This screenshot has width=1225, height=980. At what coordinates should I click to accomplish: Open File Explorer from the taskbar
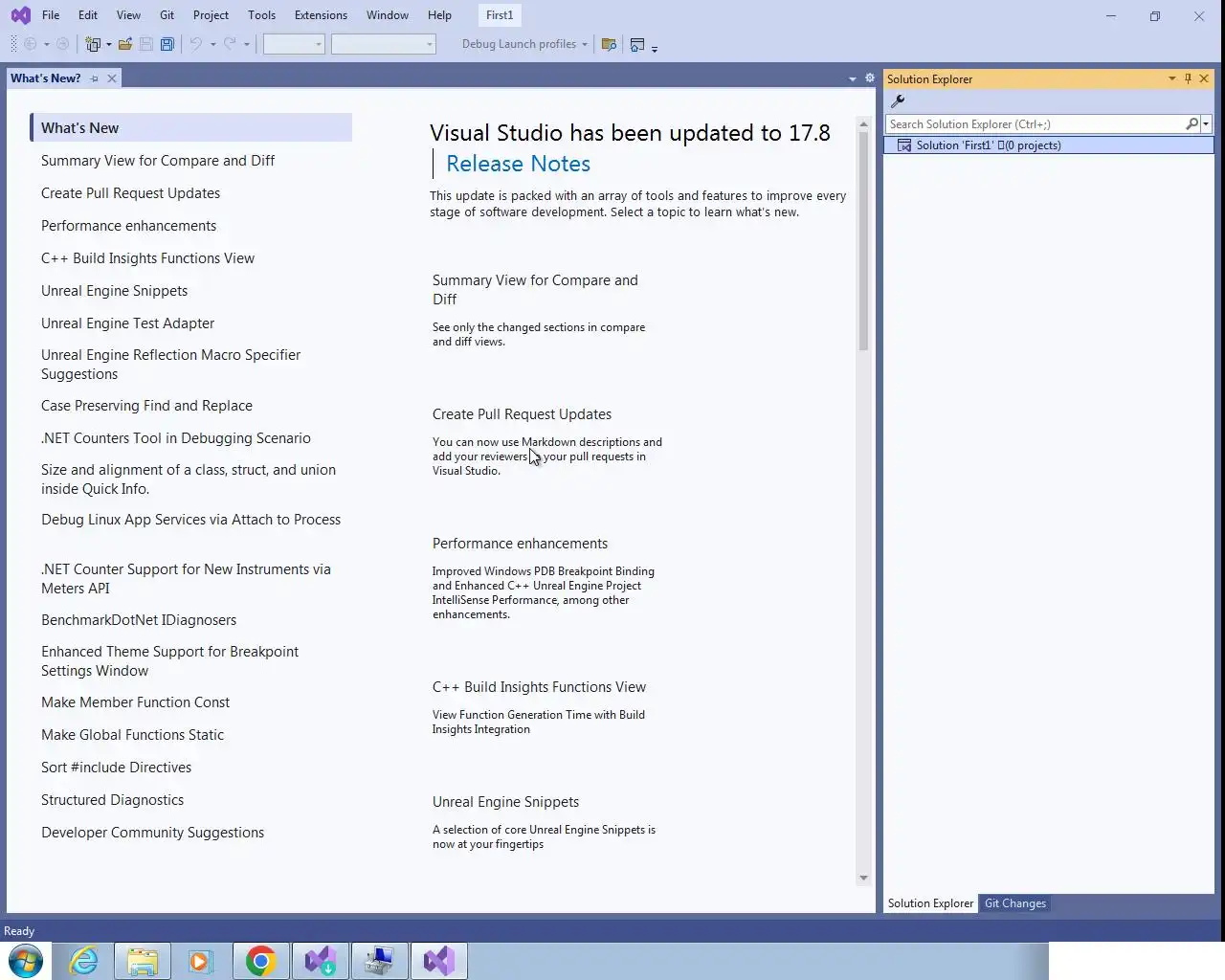142,960
